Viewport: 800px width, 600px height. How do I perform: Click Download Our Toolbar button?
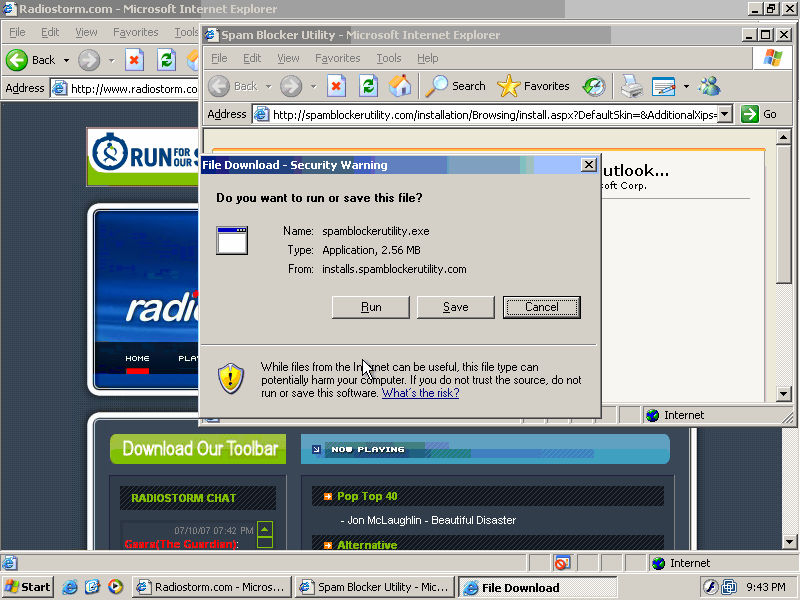pyautogui.click(x=198, y=449)
